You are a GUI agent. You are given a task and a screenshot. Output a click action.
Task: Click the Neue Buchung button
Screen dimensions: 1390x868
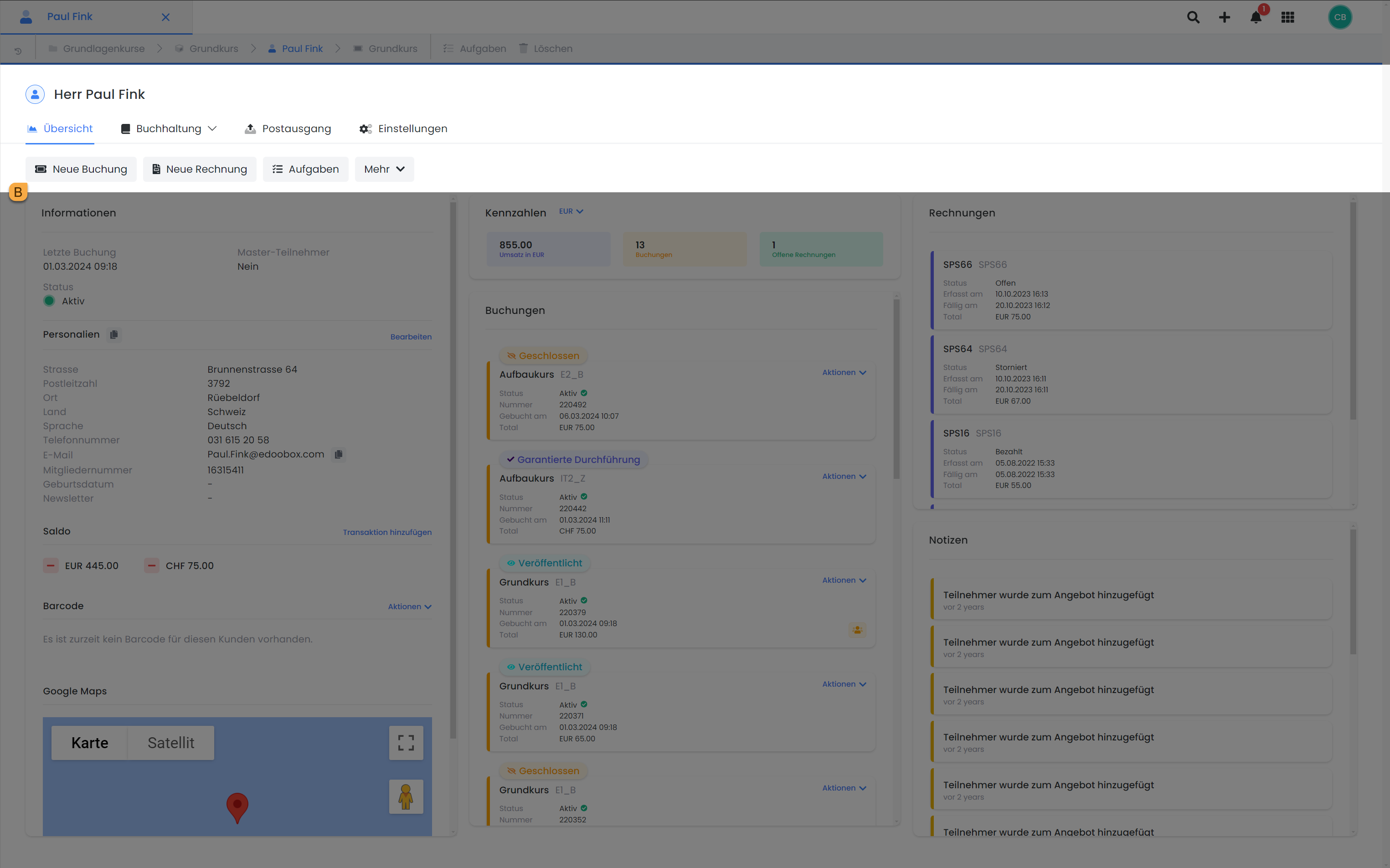point(81,169)
